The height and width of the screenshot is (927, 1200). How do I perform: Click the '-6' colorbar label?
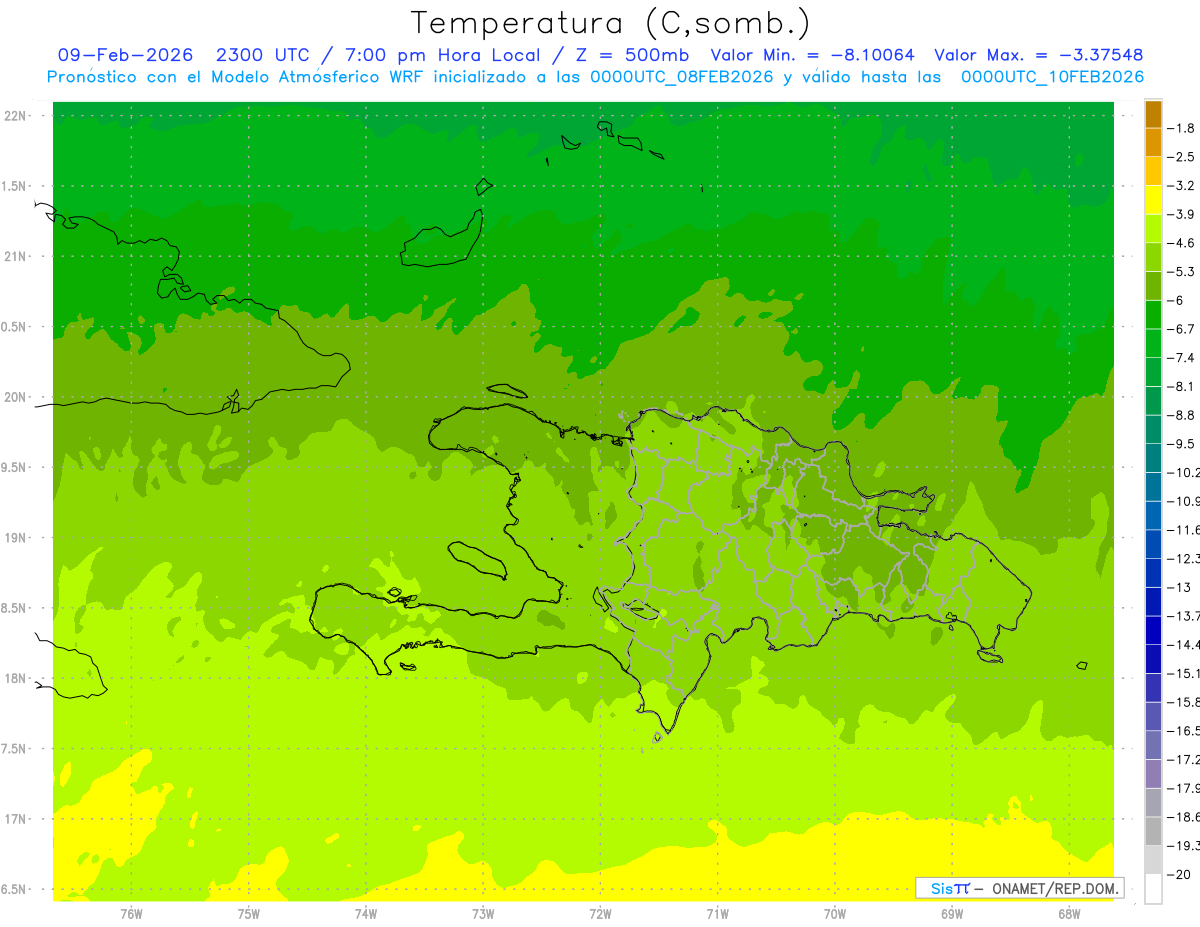pos(1175,300)
